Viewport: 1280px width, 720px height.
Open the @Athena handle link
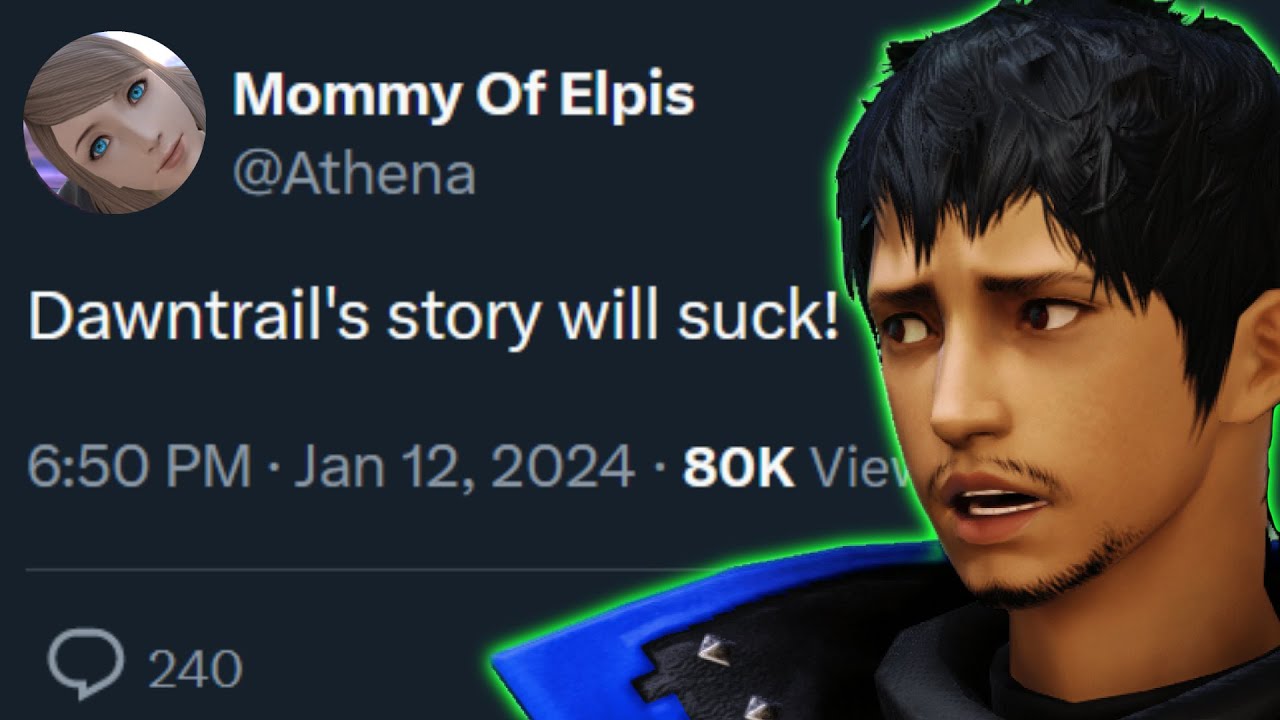[x=354, y=174]
